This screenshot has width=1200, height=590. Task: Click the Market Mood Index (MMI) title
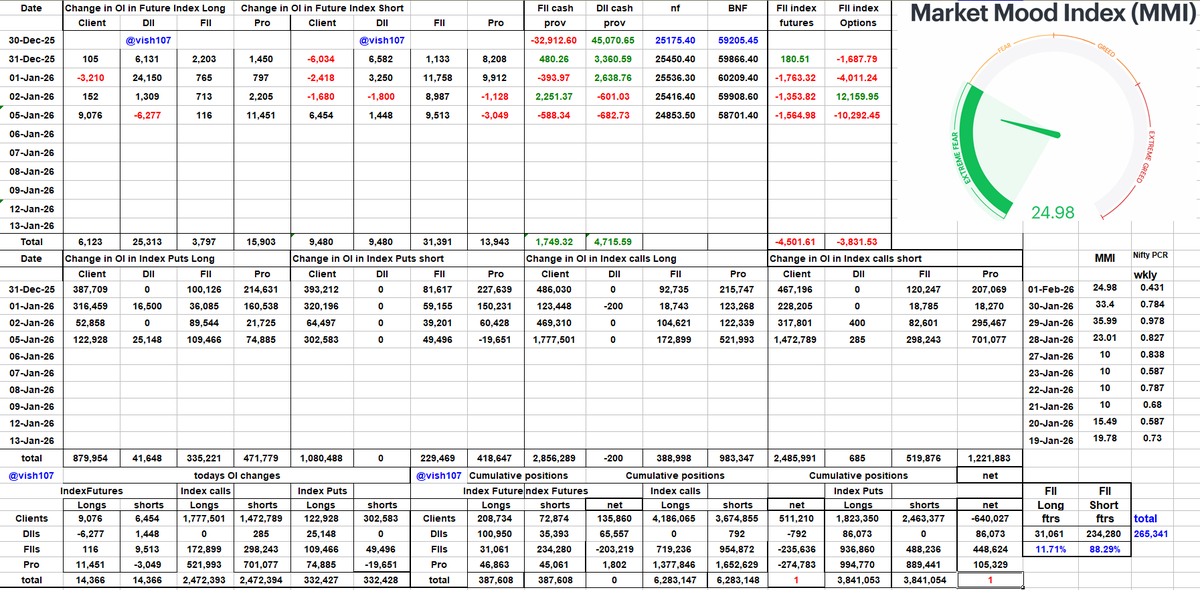(1052, 15)
